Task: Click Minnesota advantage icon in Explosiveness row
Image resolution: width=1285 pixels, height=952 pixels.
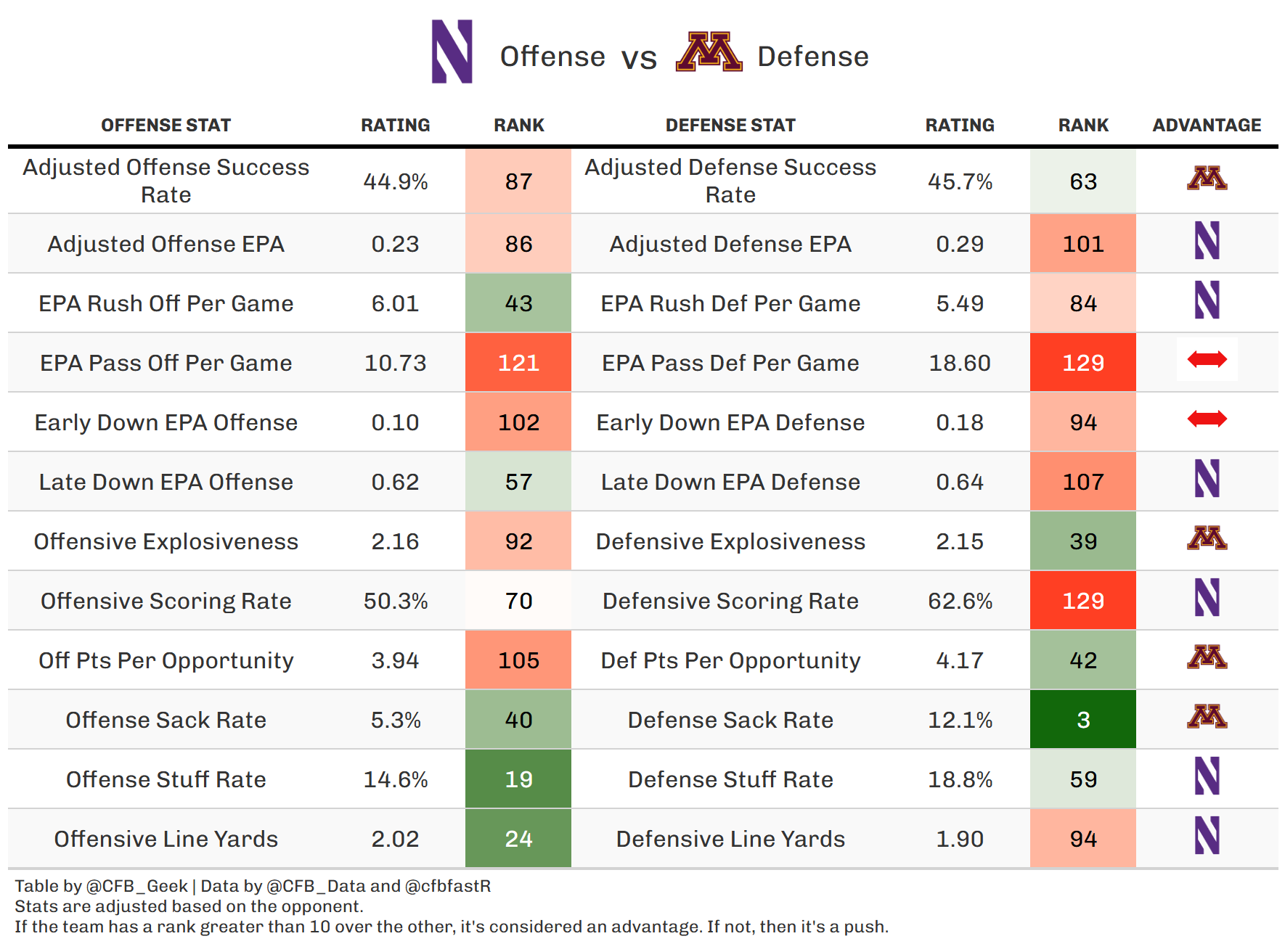Action: pos(1207,538)
